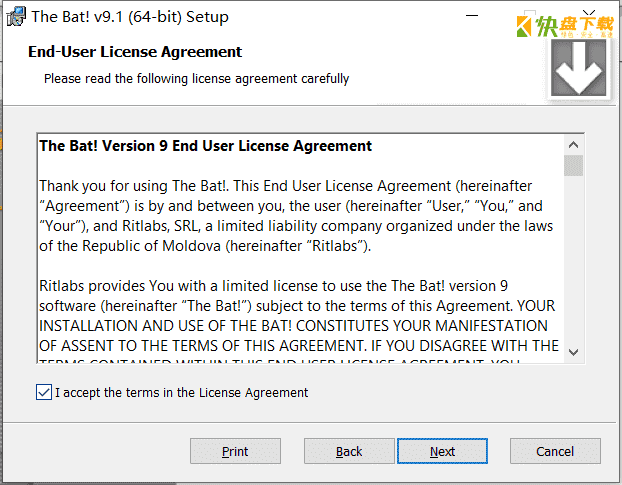Viewport: 622px width, 485px height.
Task: Click the white download arrow banner image
Action: tap(578, 67)
